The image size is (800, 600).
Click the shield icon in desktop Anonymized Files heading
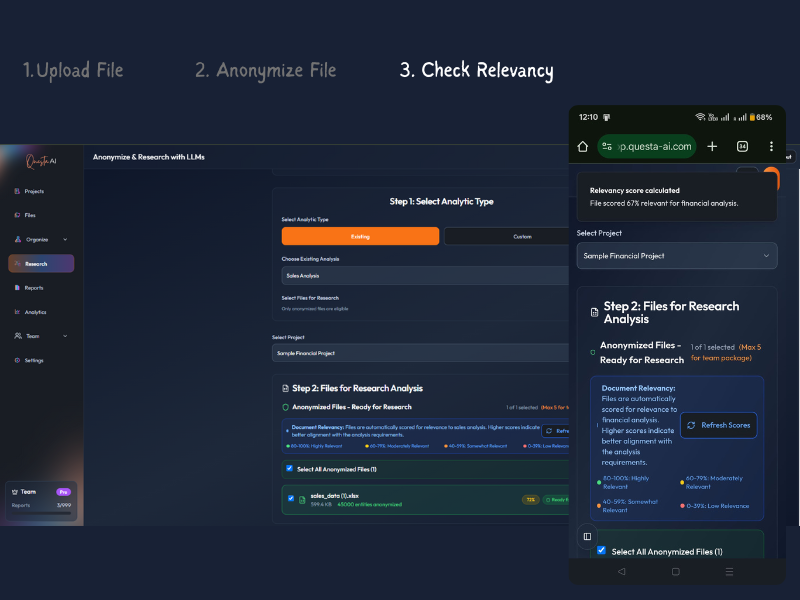(286, 407)
